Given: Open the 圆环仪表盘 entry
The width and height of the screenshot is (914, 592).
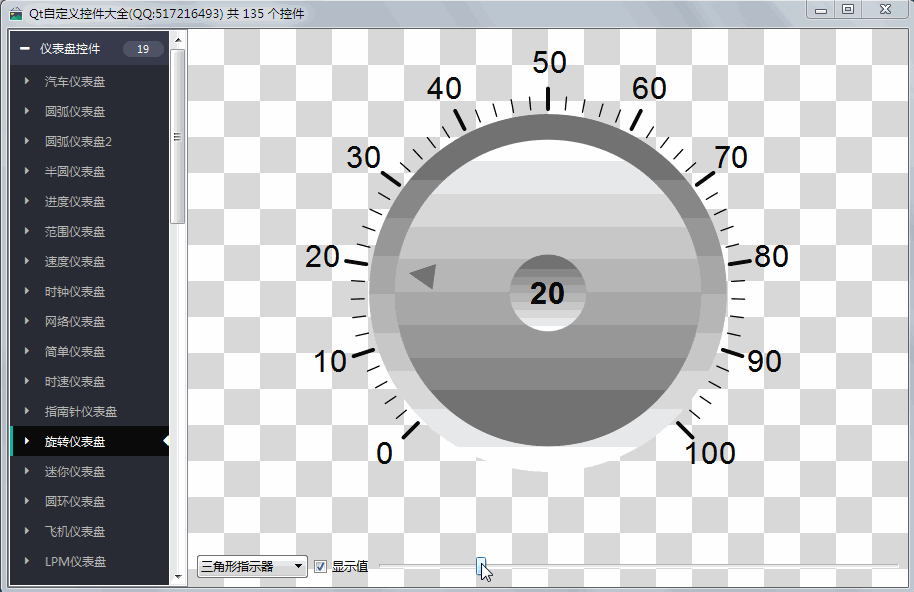Looking at the screenshot, I should pos(90,501).
